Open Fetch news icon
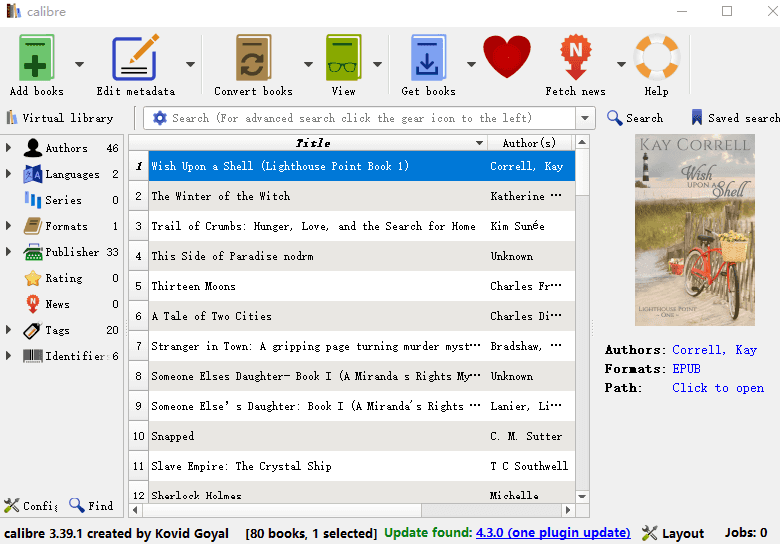 [575, 58]
